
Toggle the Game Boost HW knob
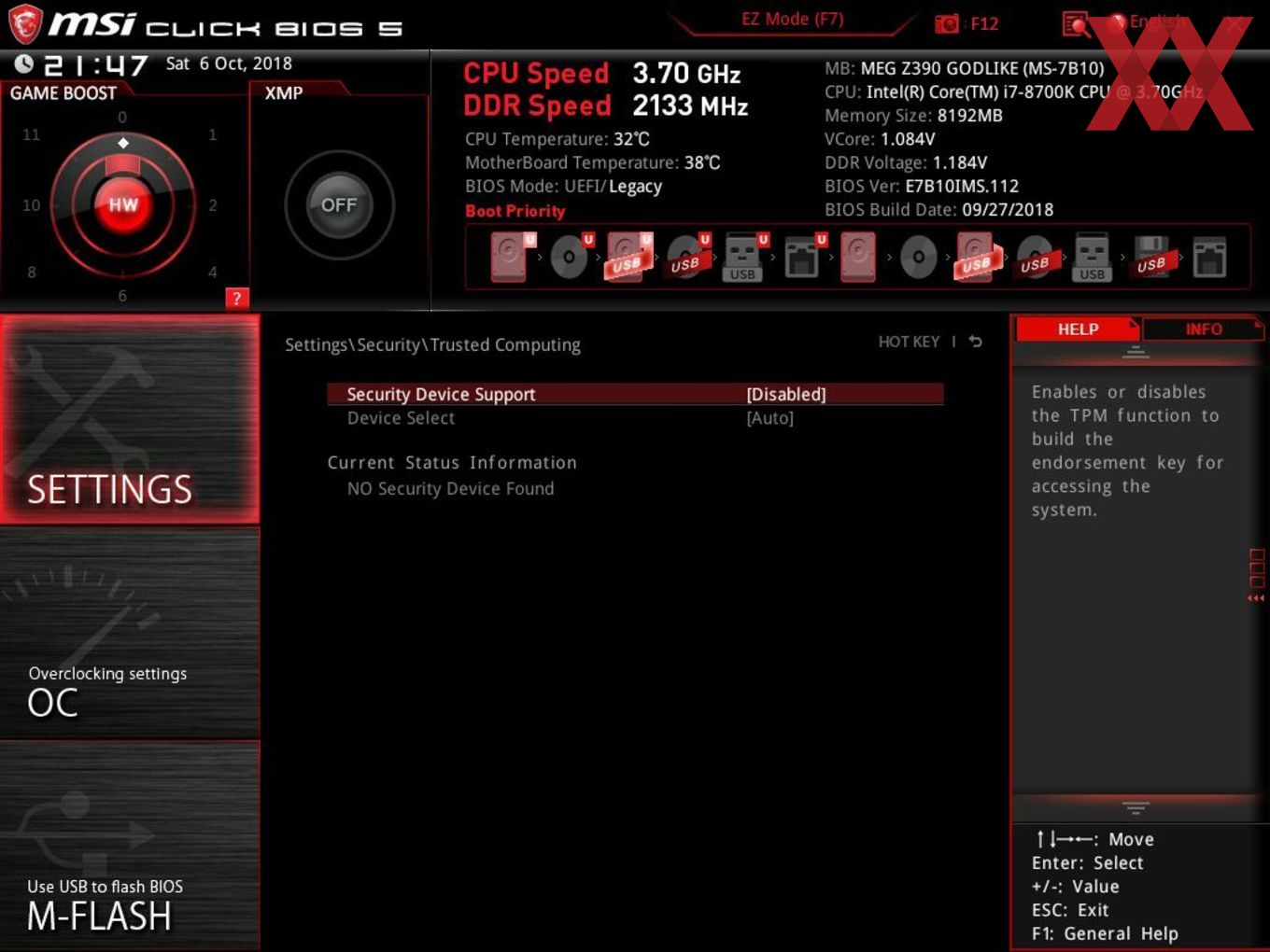(122, 205)
